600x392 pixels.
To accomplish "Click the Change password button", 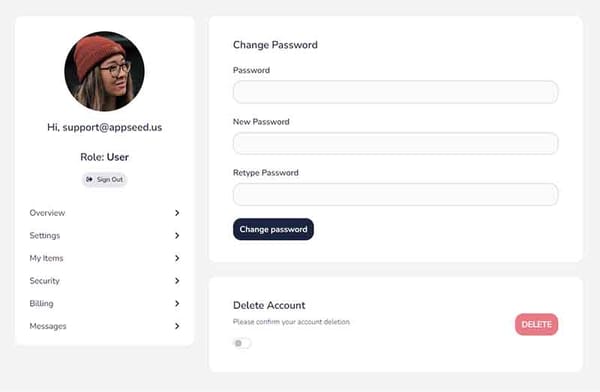I will (273, 229).
